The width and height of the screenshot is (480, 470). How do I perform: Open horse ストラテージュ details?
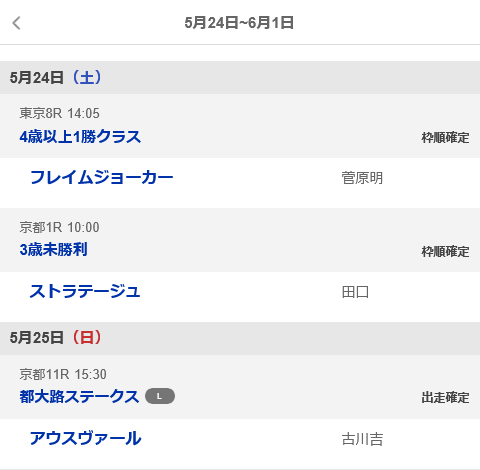tap(85, 291)
